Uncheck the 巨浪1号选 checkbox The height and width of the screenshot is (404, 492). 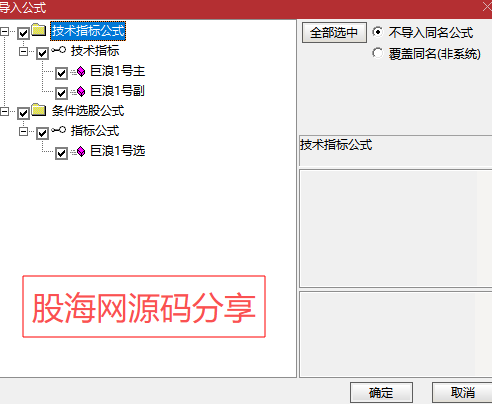[61, 153]
